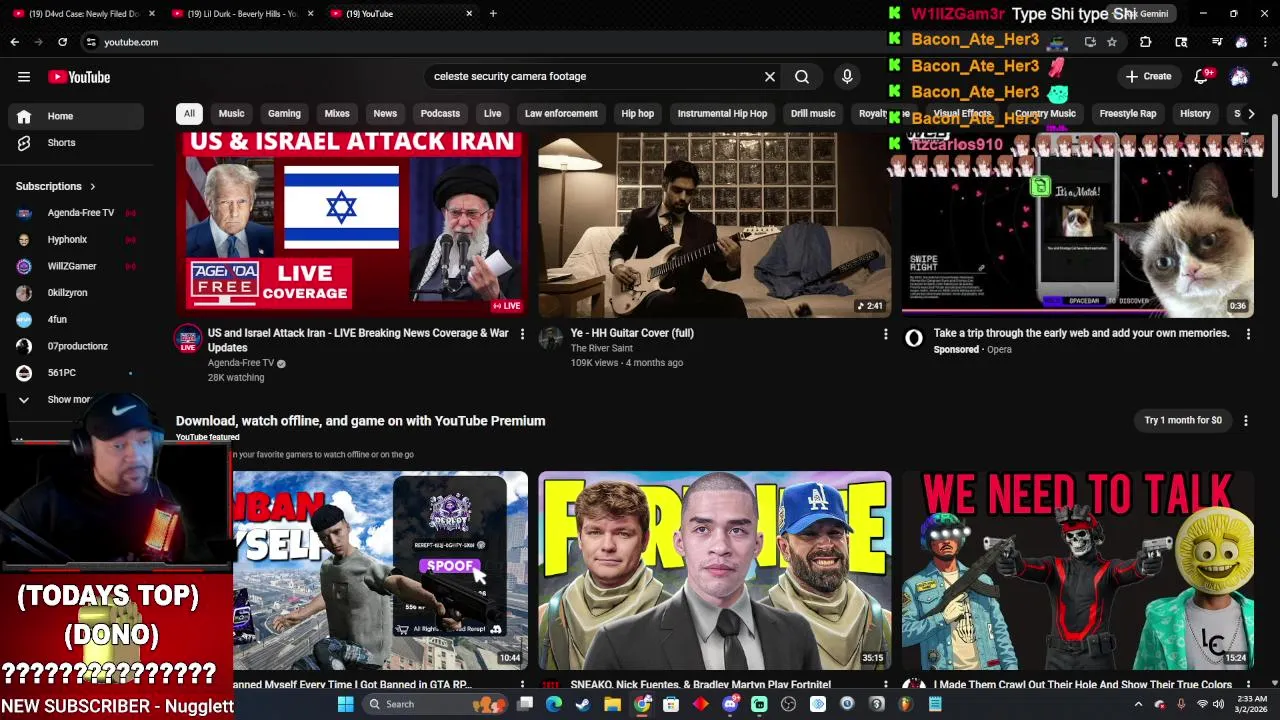Open options for YouTube Premium shelf
Image resolution: width=1280 pixels, height=720 pixels.
1246,421
